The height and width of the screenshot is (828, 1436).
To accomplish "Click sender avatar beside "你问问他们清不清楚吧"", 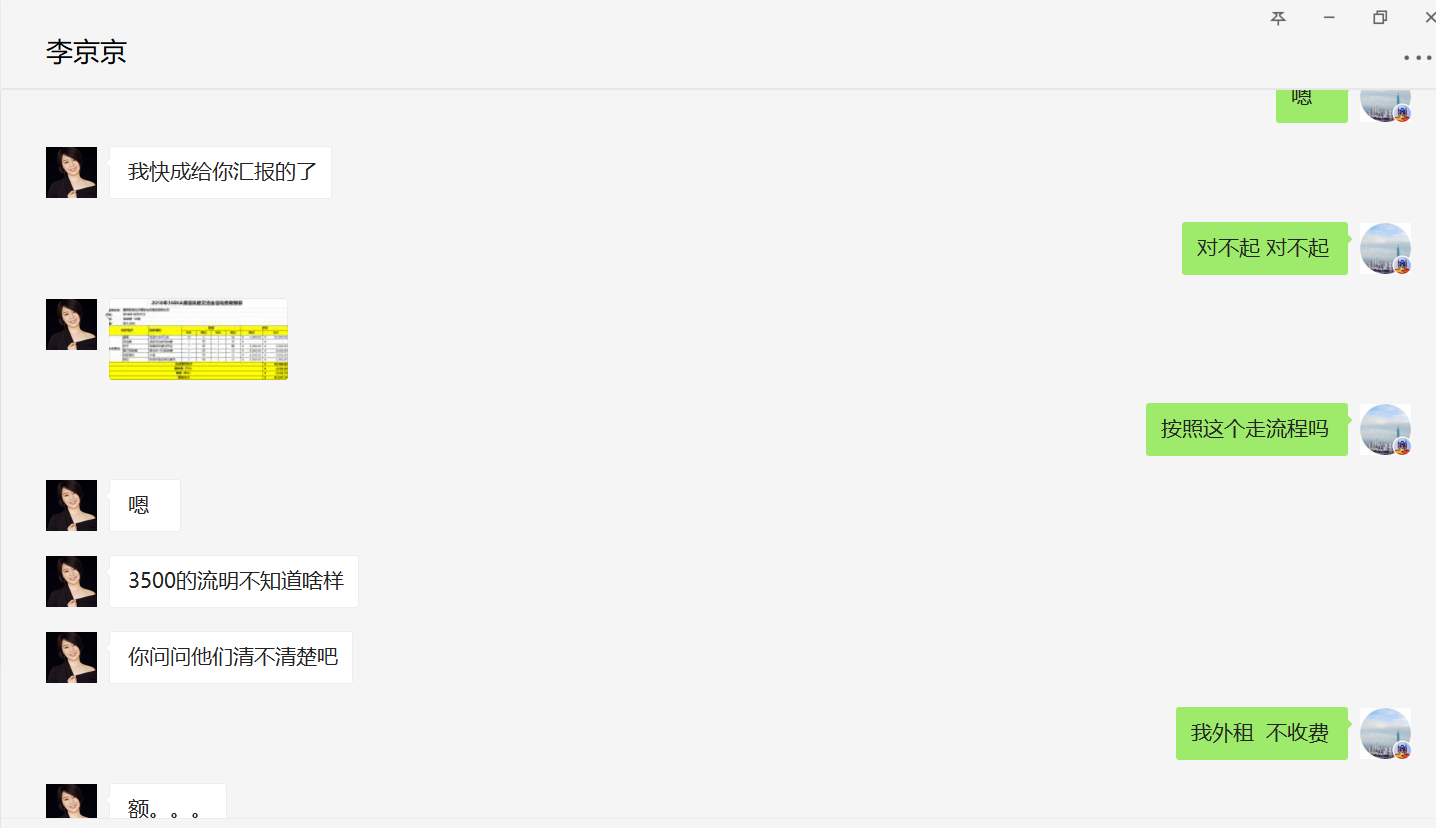I will (71, 657).
